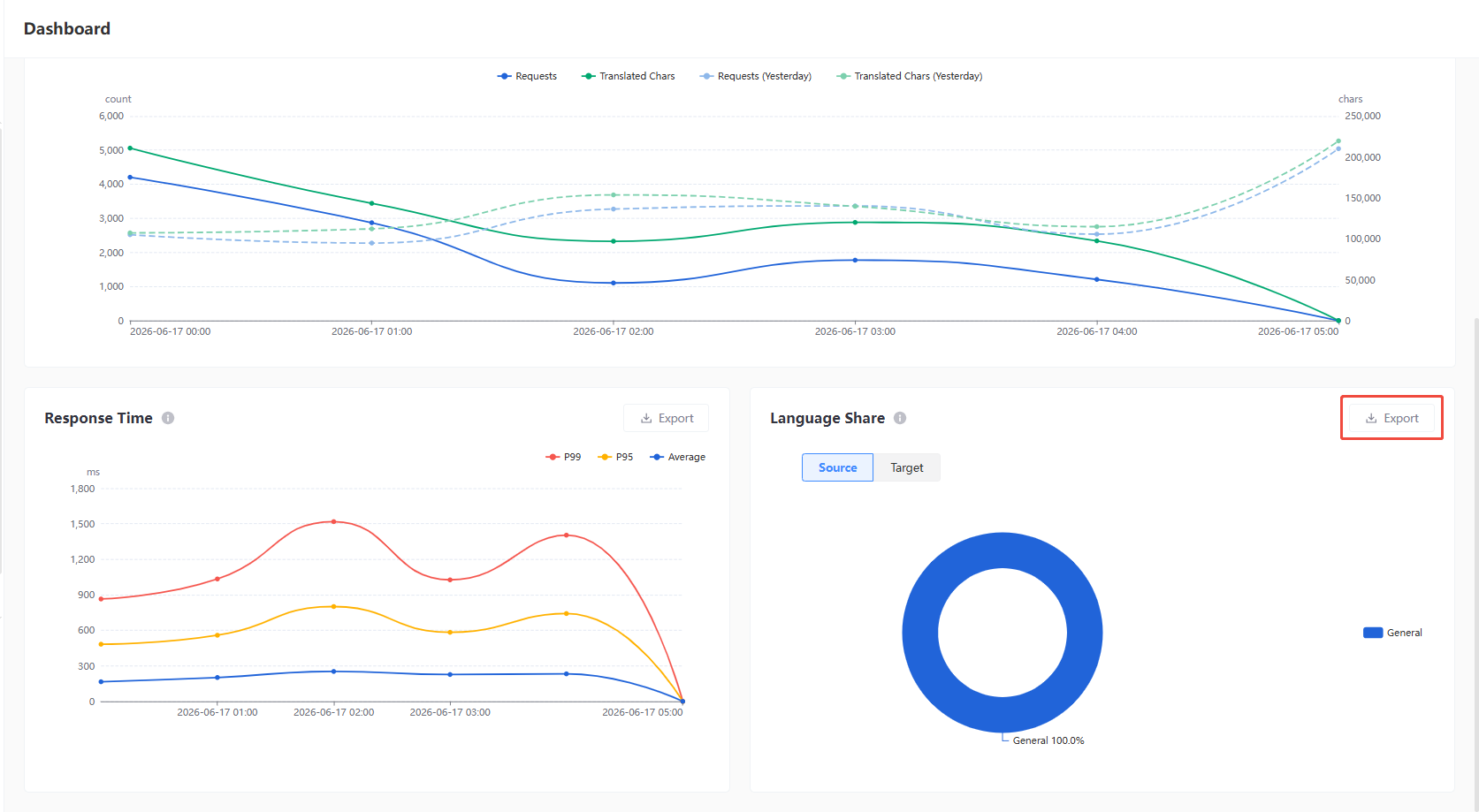
Task: Toggle the P95 legend entry
Action: [x=616, y=457]
